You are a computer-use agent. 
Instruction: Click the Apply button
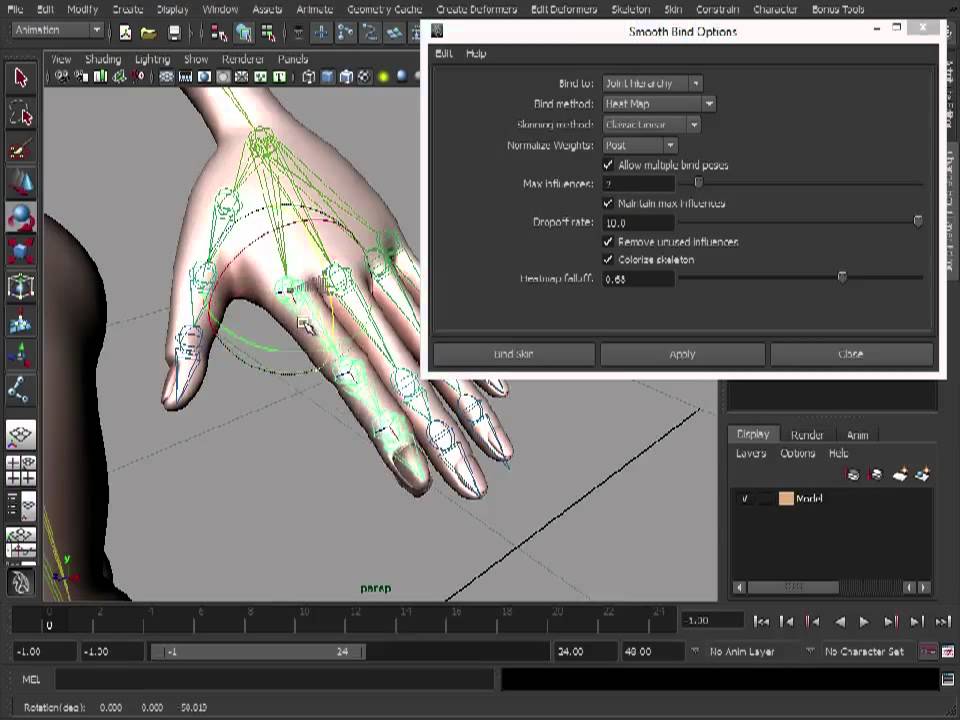pyautogui.click(x=682, y=354)
